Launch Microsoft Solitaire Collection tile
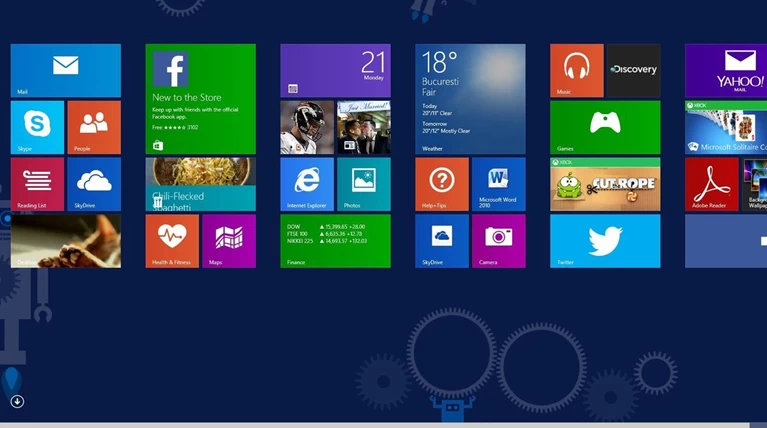 click(x=726, y=127)
